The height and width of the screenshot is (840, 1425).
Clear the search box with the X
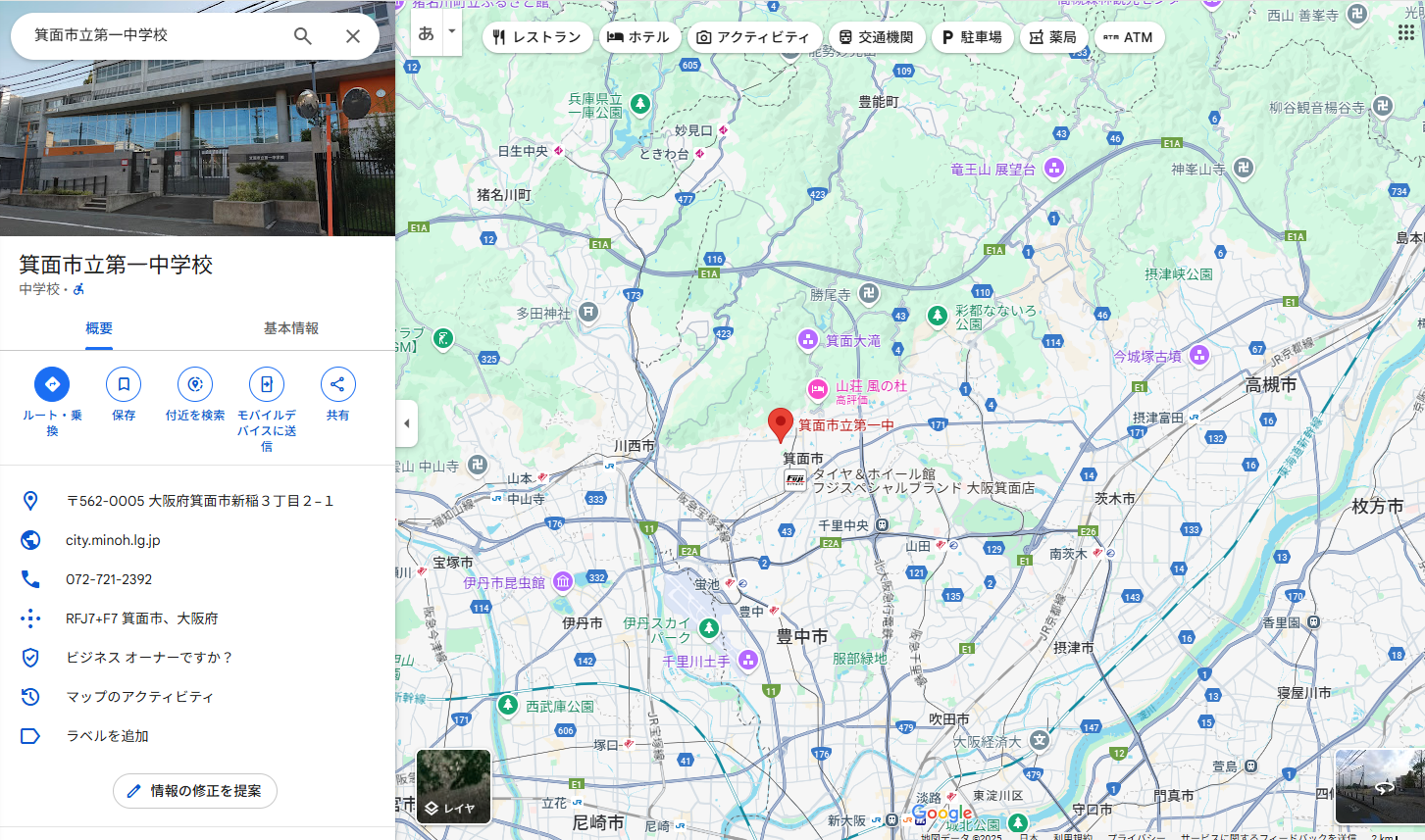(x=353, y=36)
